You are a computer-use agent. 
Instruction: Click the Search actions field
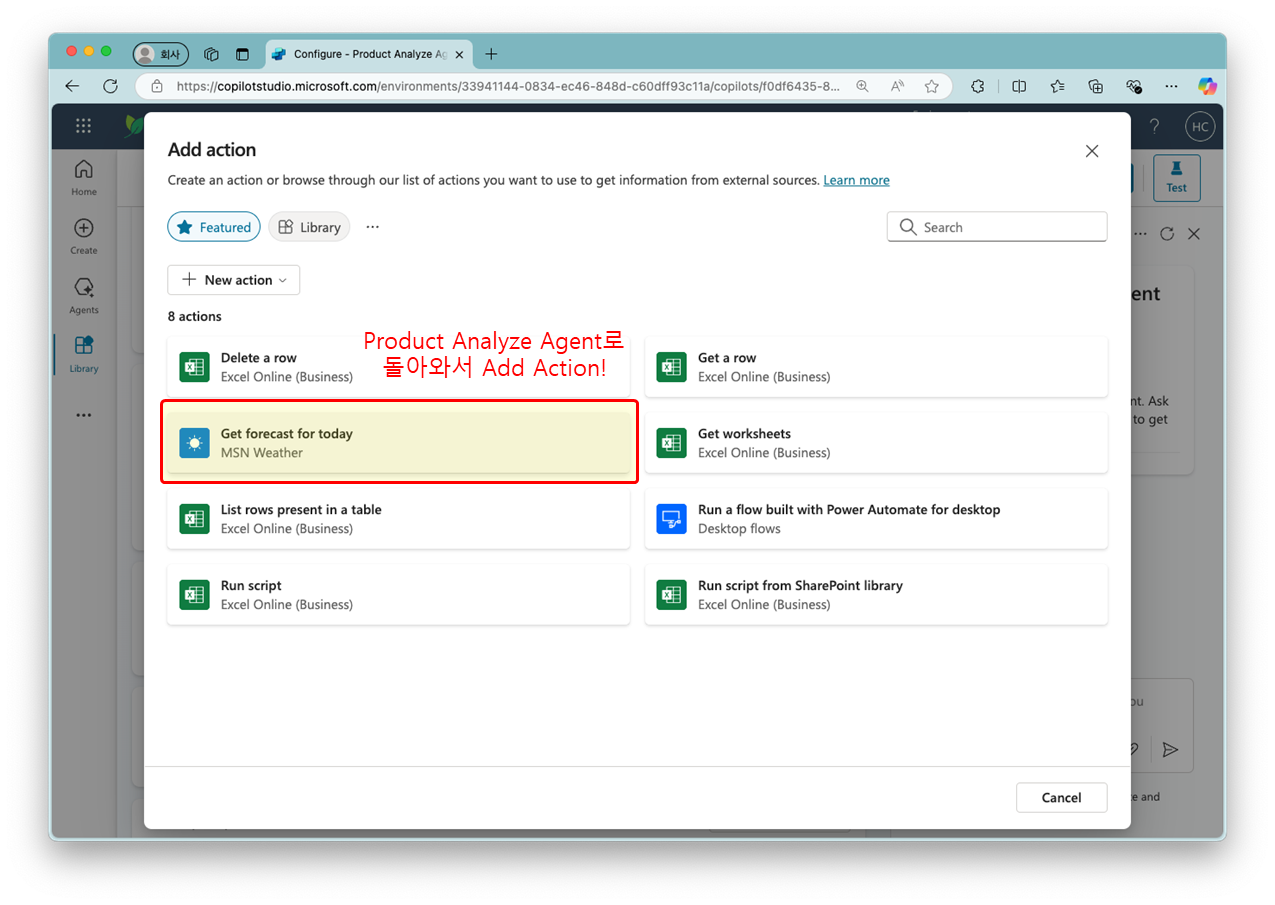tap(997, 227)
